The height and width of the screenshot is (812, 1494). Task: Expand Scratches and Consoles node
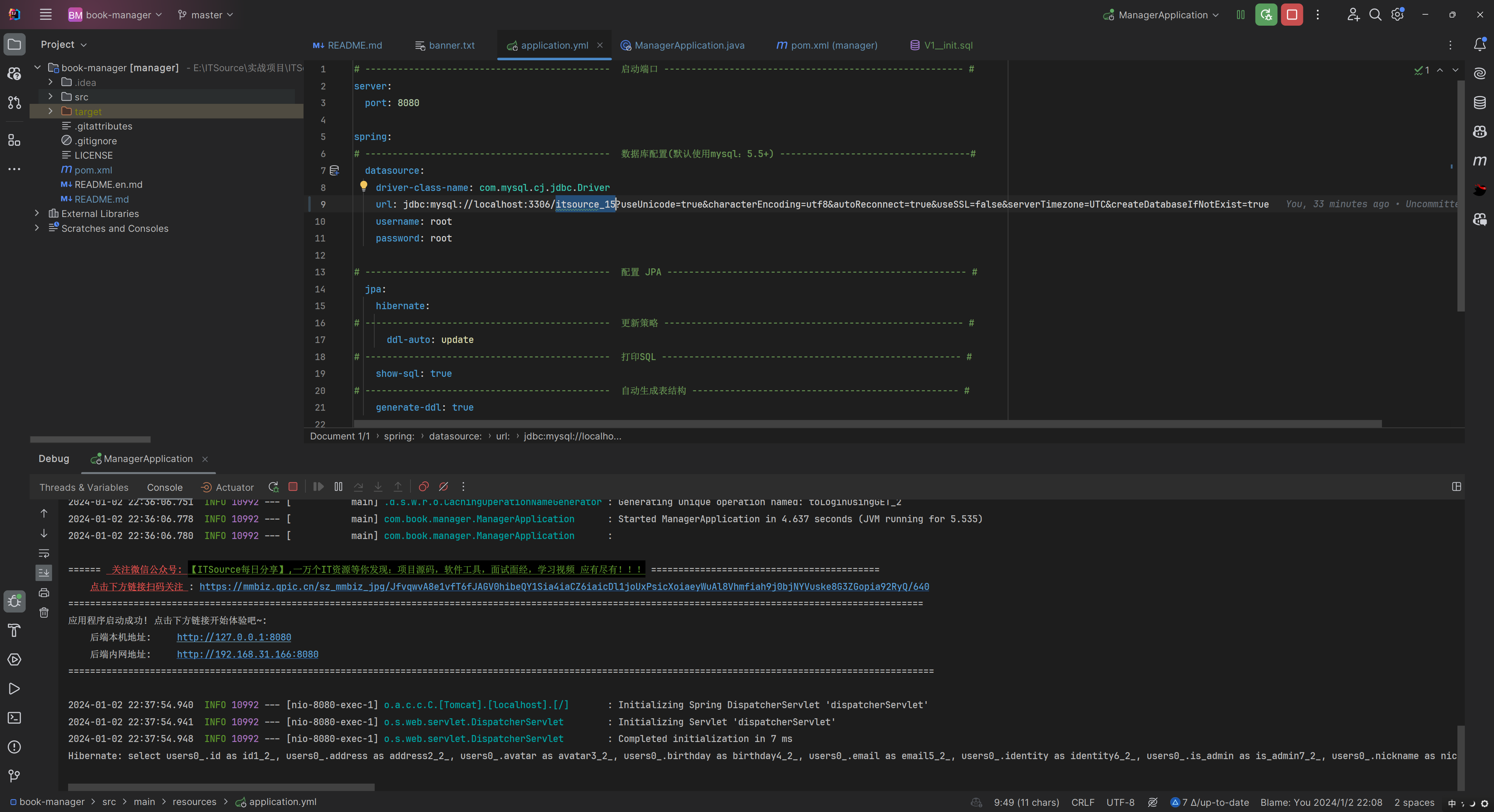pos(37,228)
